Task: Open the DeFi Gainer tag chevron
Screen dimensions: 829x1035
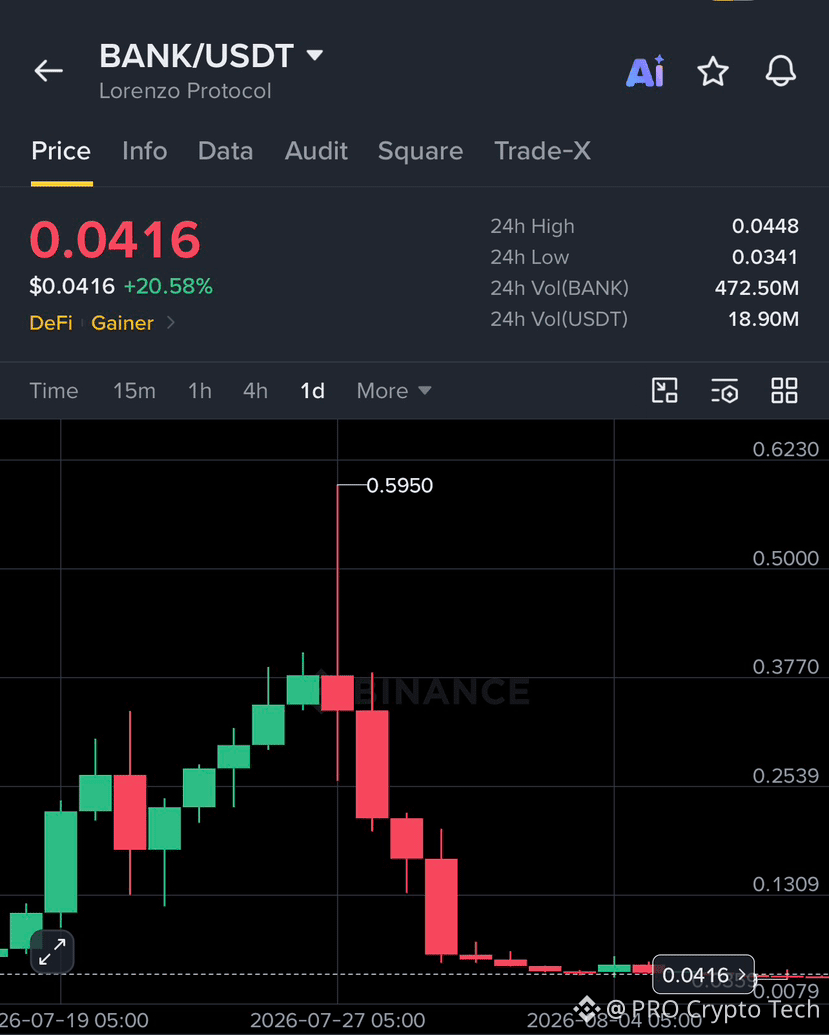Action: 171,323
